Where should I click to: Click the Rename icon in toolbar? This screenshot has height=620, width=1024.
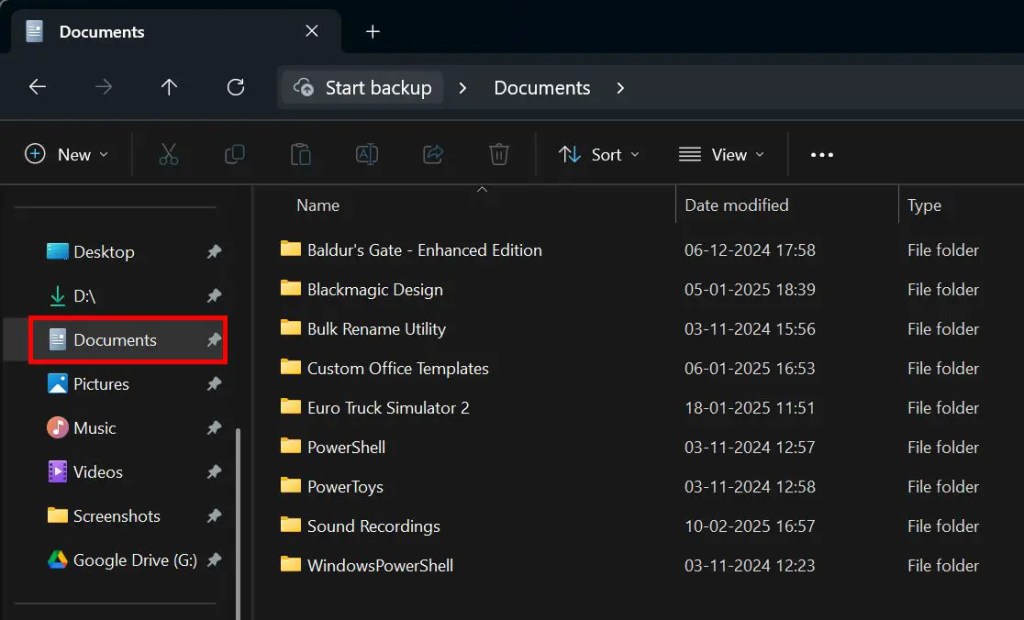coord(366,155)
